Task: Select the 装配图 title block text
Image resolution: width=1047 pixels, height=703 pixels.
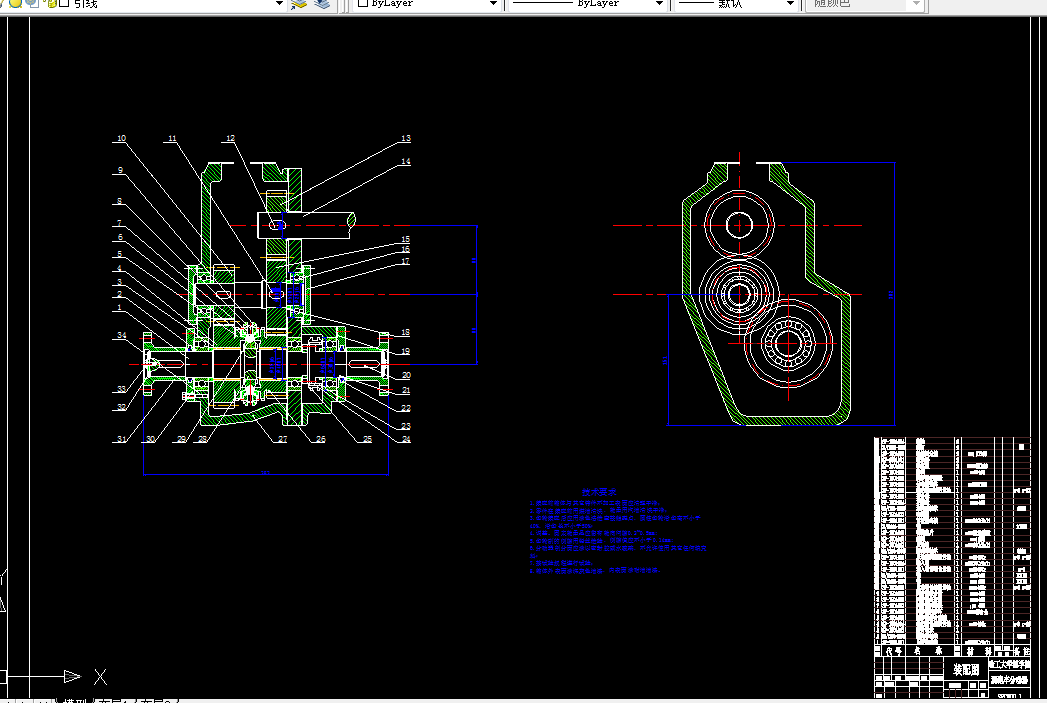Action: (966, 670)
